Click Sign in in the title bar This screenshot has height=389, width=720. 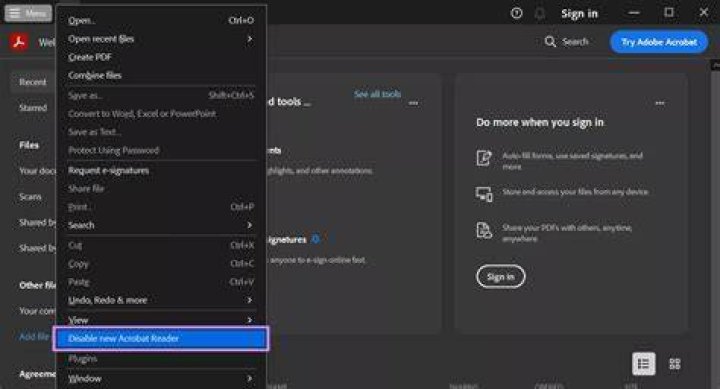tap(579, 14)
